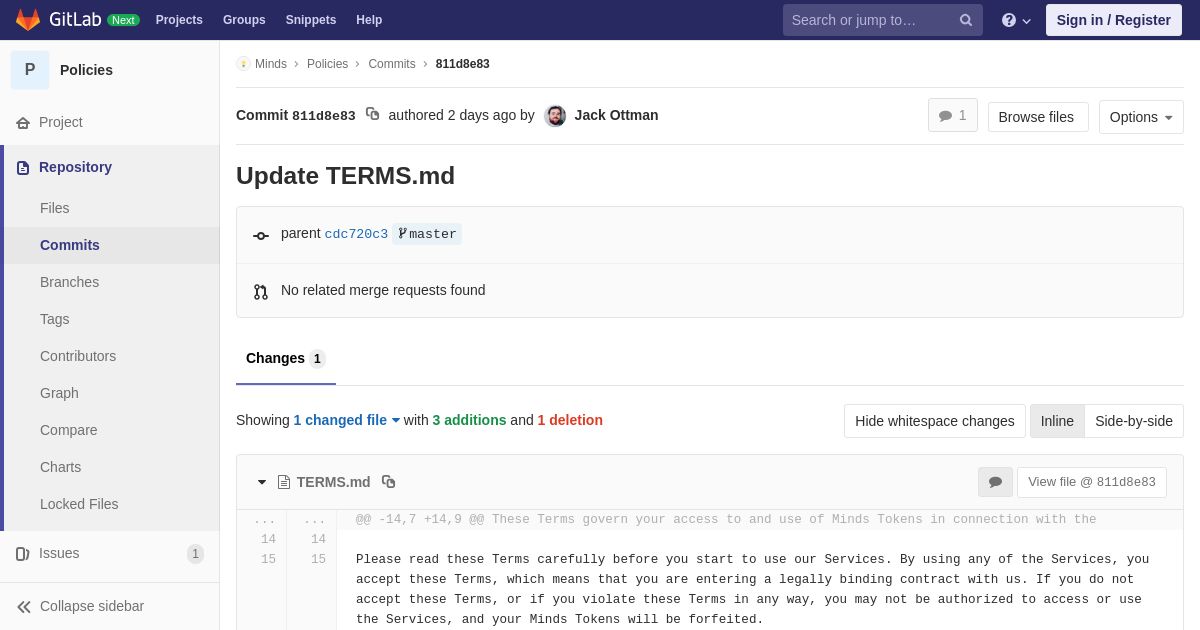Image resolution: width=1200 pixels, height=630 pixels.
Task: Click the TERMS.md file document icon
Action: point(284,482)
